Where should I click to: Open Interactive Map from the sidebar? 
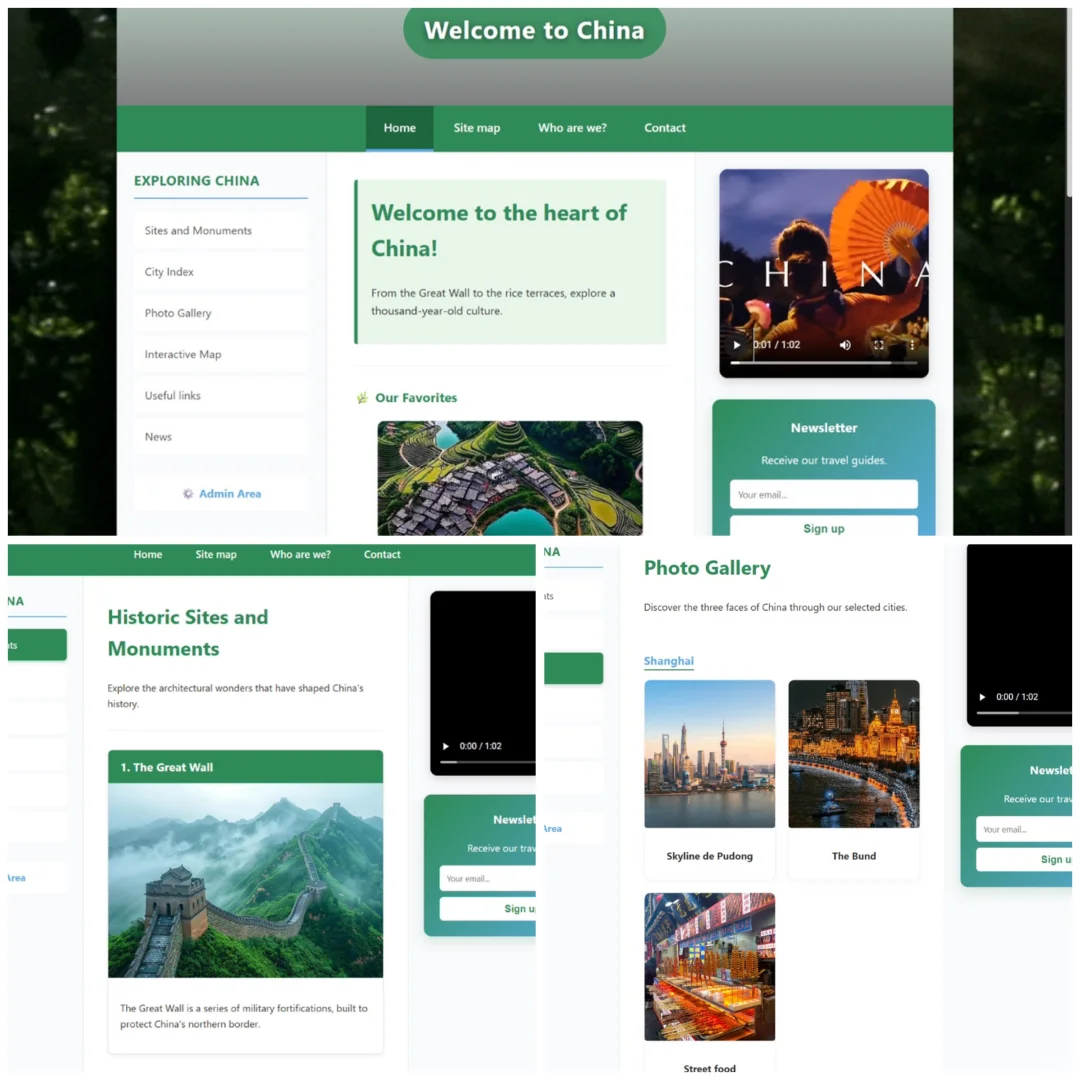[x=183, y=354]
